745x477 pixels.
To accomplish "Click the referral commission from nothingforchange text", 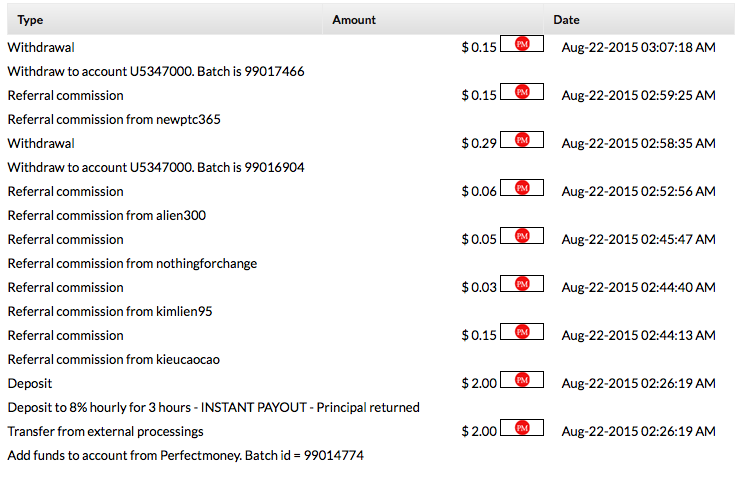I will [132, 264].
